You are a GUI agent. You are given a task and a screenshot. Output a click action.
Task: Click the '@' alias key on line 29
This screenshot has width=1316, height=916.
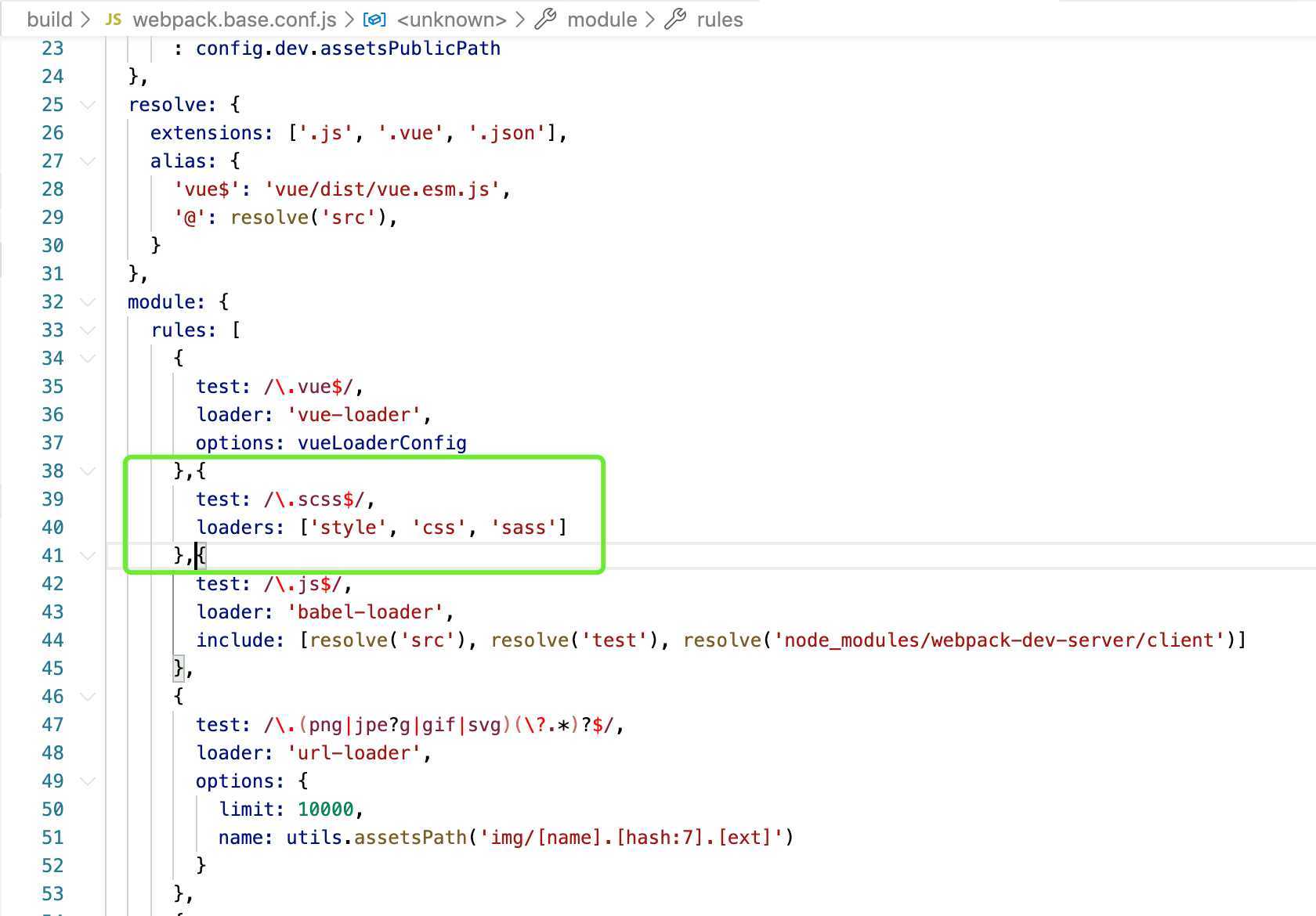[190, 218]
